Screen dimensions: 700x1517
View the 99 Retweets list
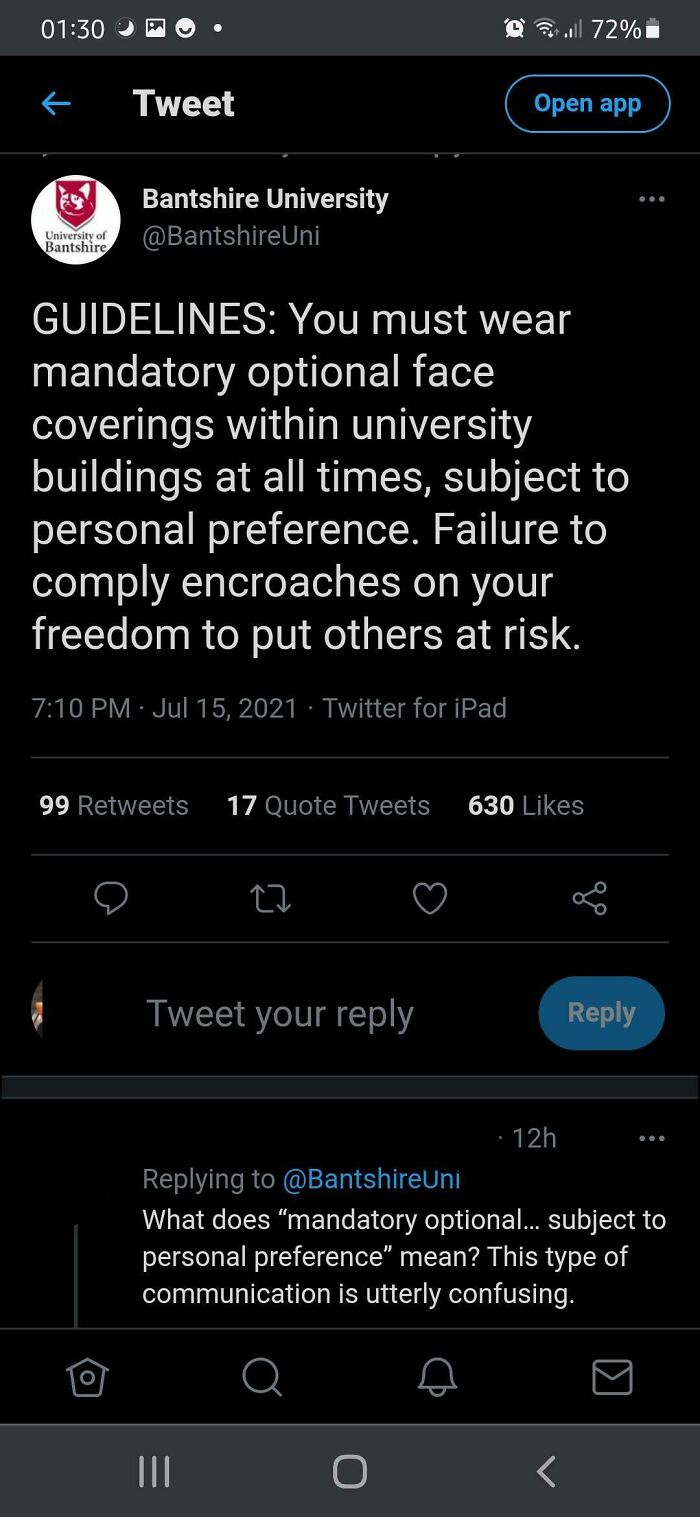click(x=114, y=805)
